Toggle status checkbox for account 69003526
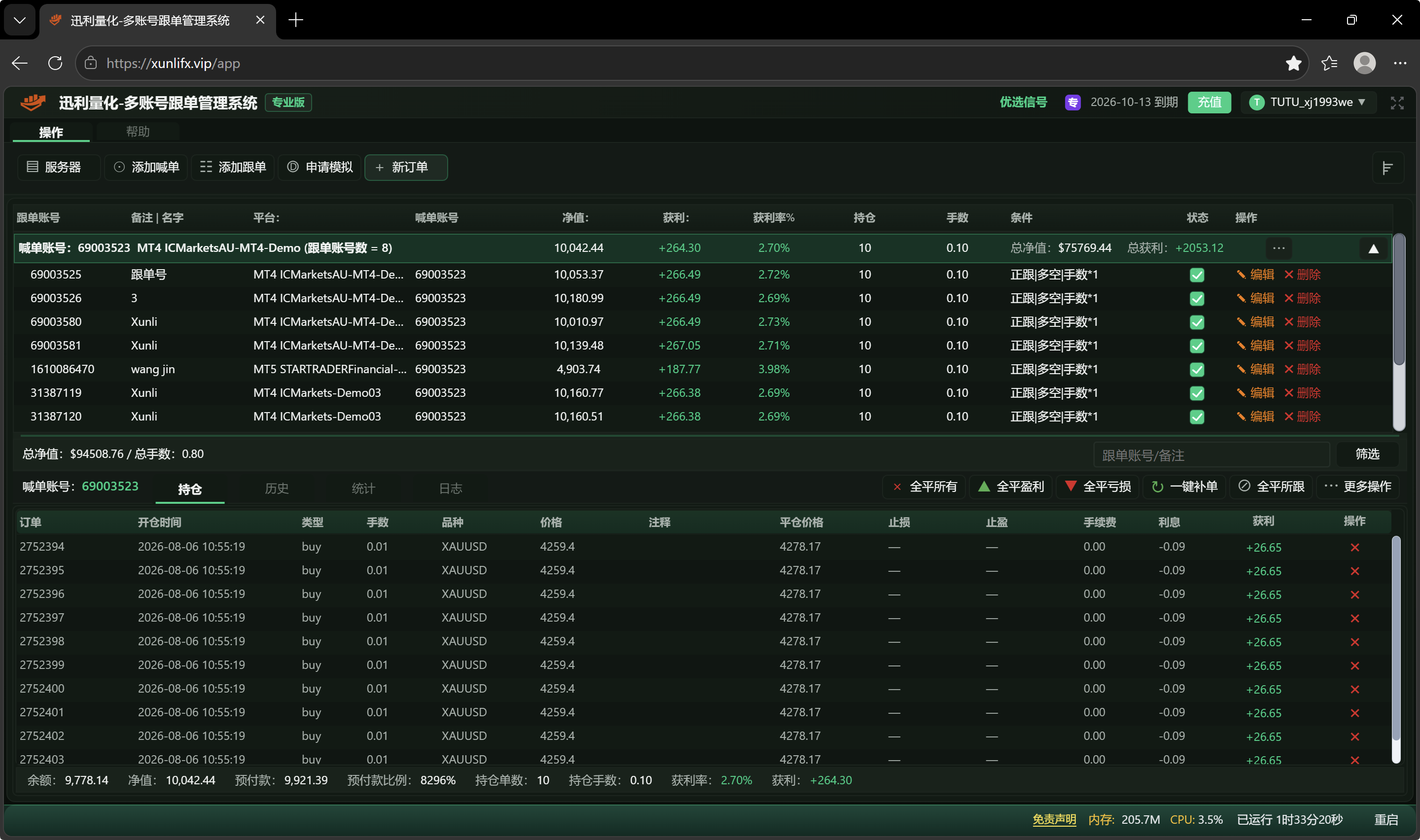 coord(1197,299)
